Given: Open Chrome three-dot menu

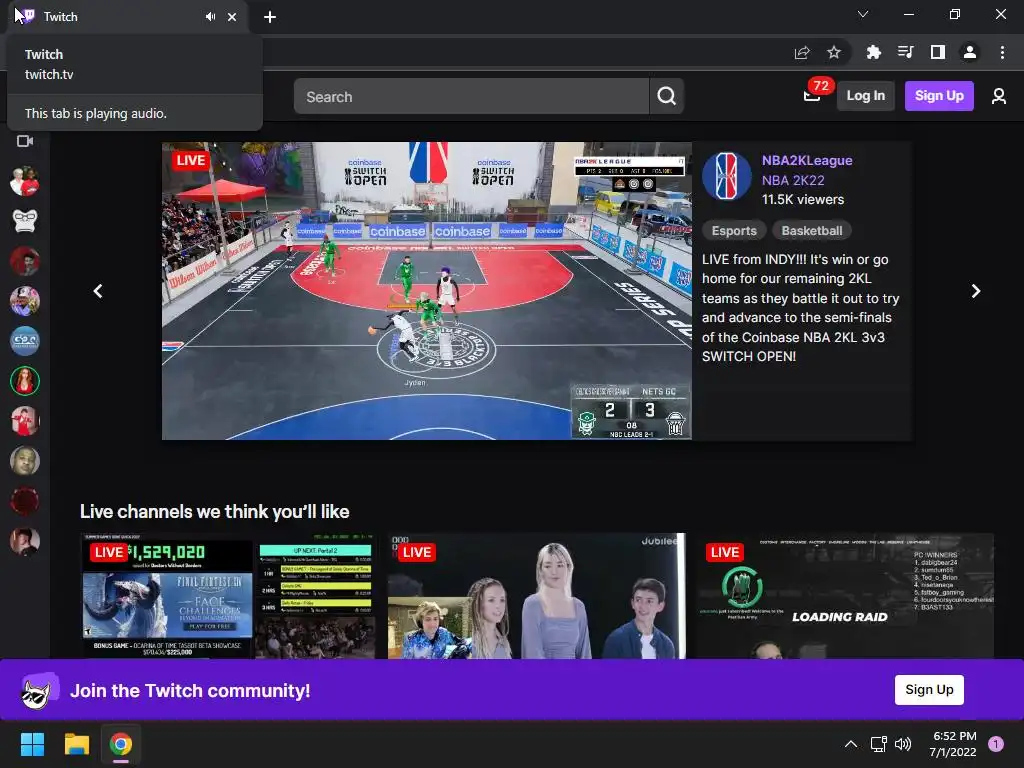Looking at the screenshot, I should tap(1002, 52).
